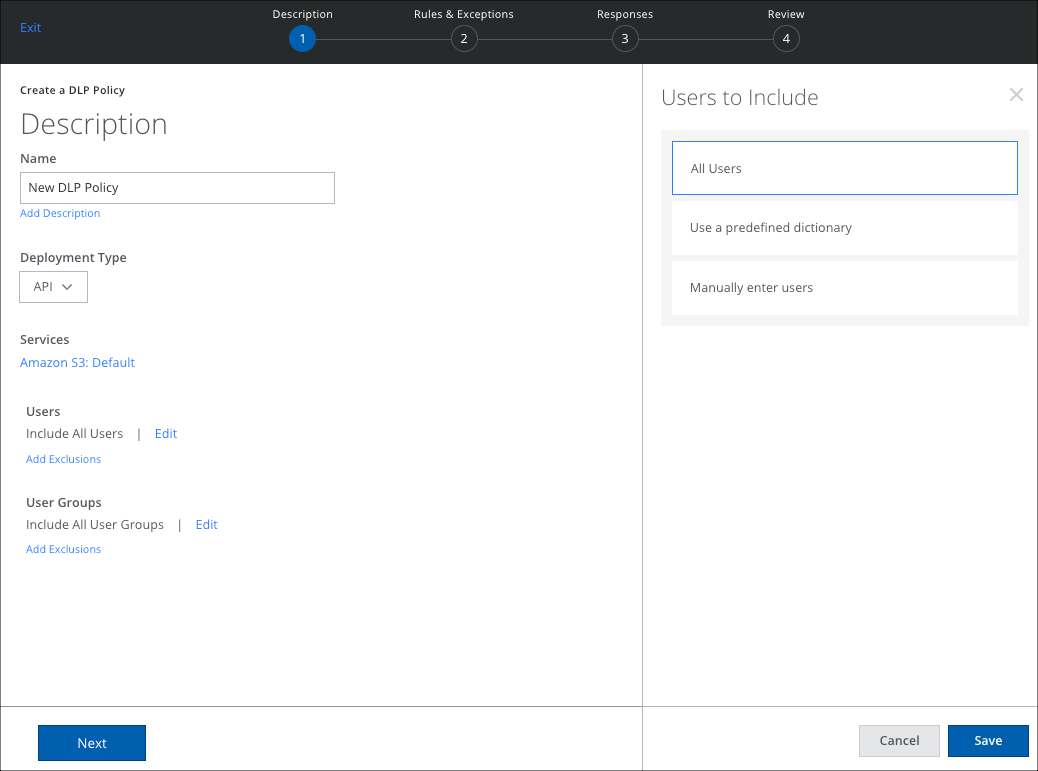The image size is (1038, 771).
Task: Navigate to step 4 Review circle
Action: pos(786,39)
